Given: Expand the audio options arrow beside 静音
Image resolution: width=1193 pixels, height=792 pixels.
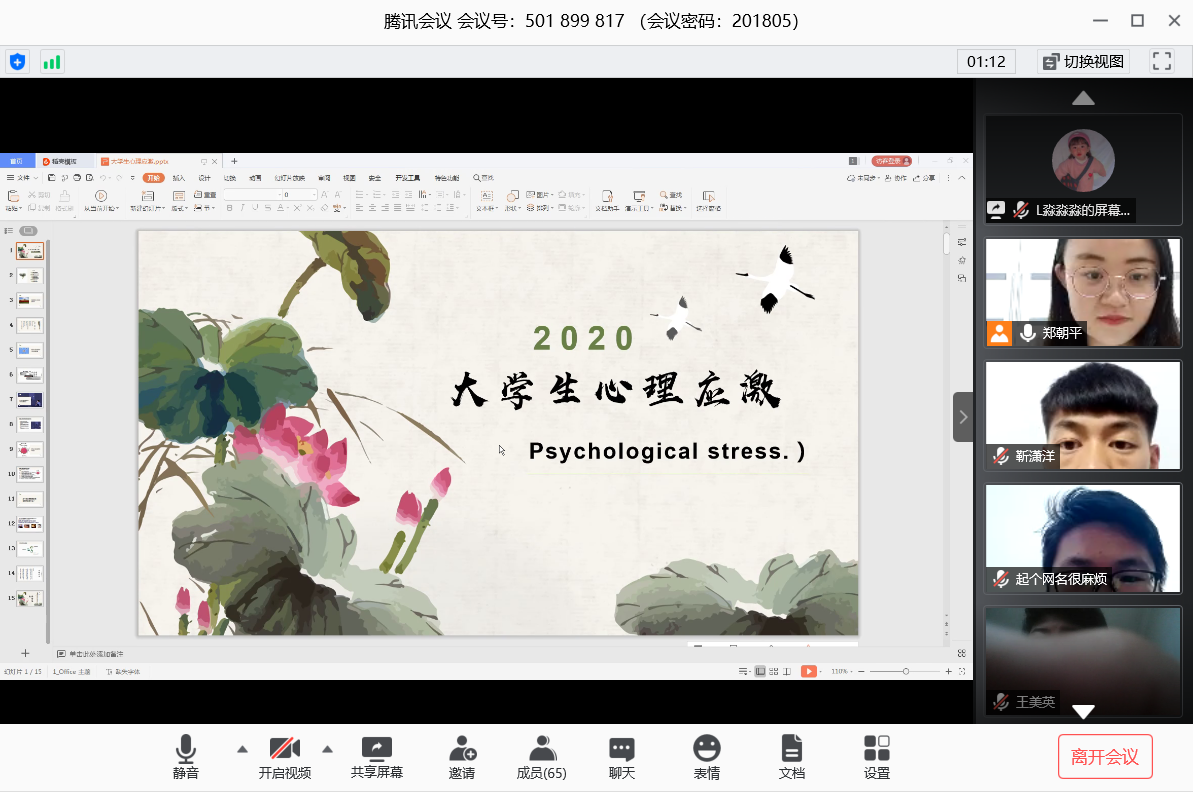Looking at the screenshot, I should pos(242,749).
